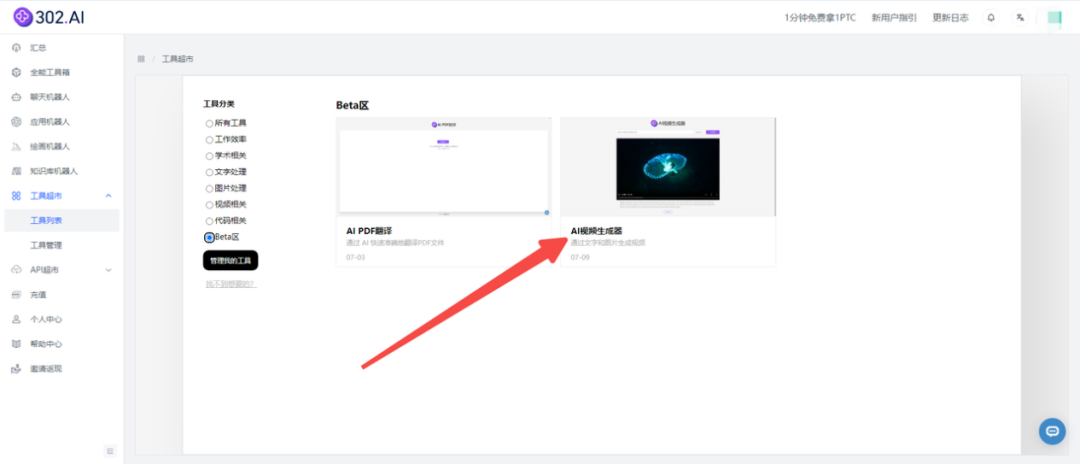Select the 工作效率 category radio

tap(209, 140)
